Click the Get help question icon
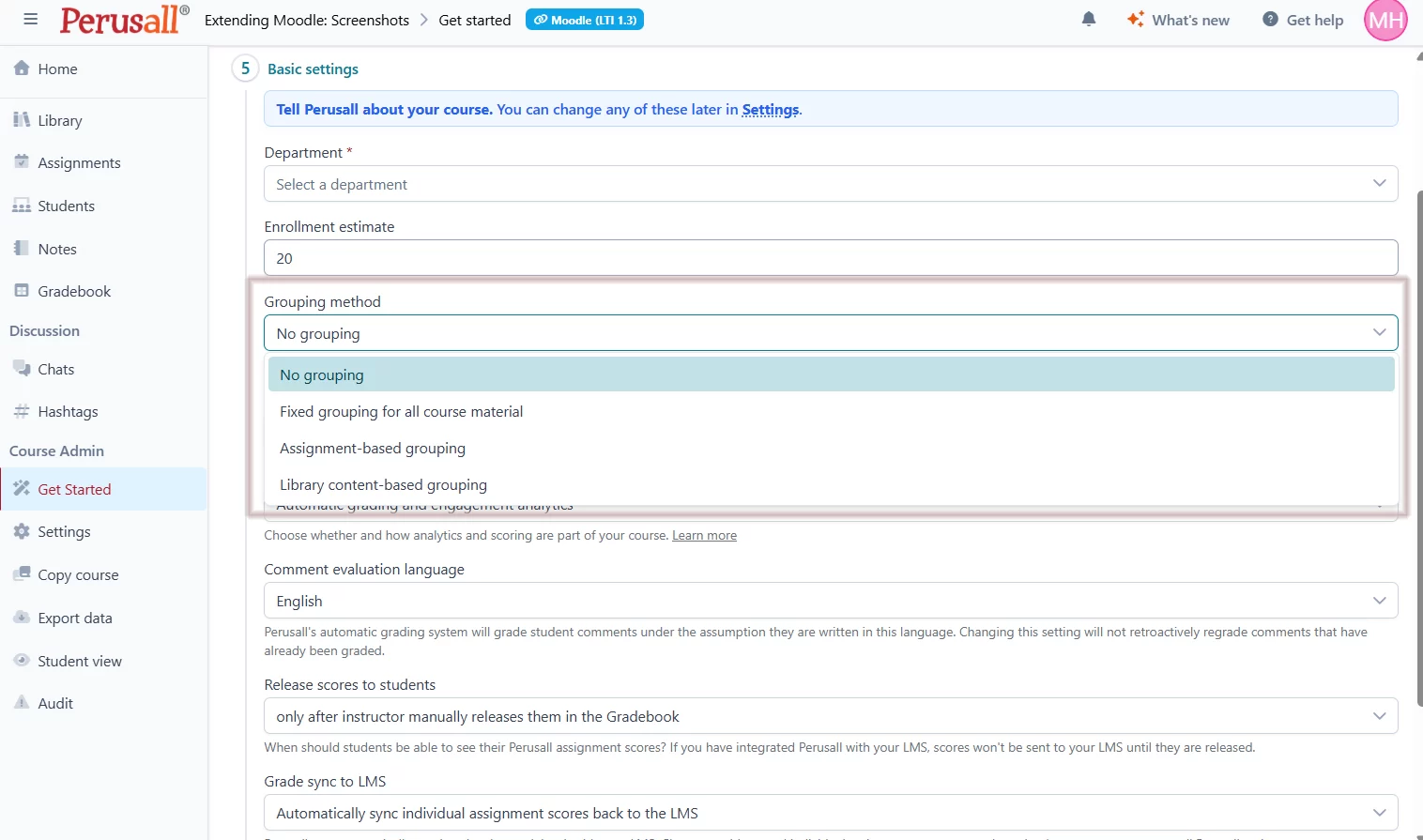This screenshot has height=840, width=1423. point(1270,20)
